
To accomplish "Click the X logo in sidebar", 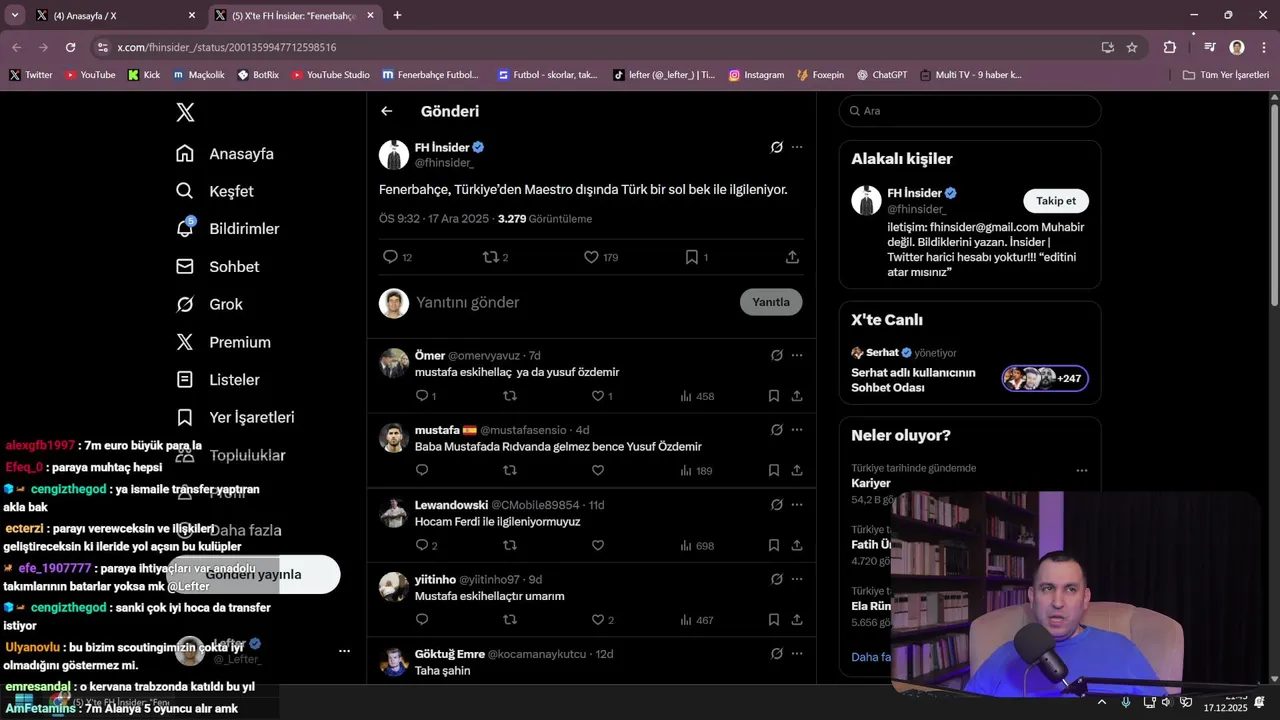I will point(185,112).
